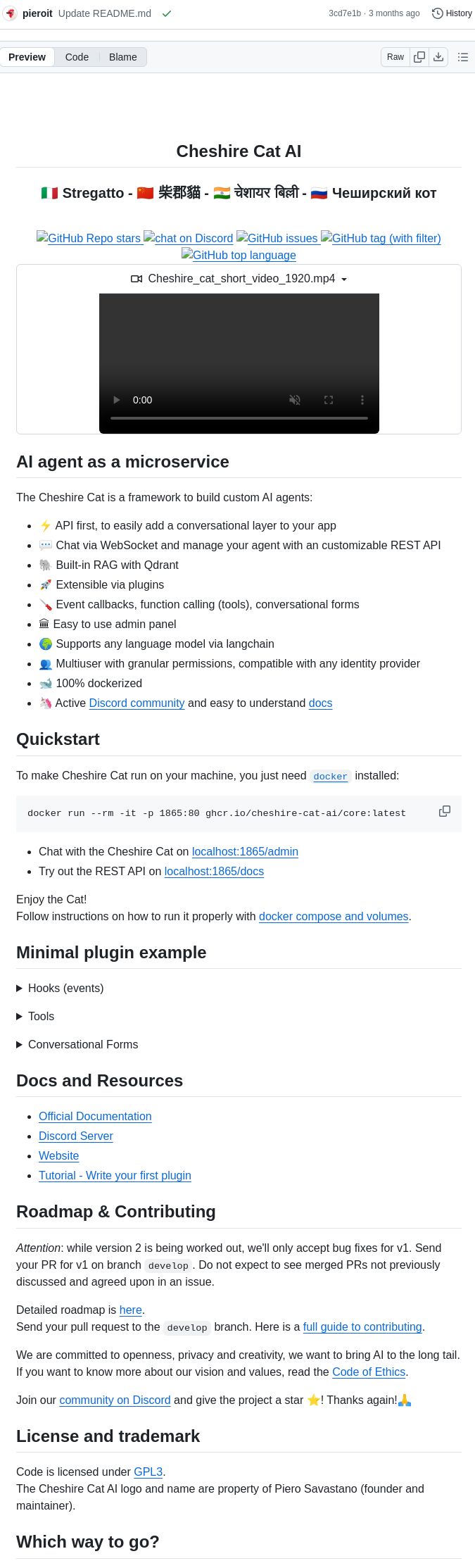
Task: Switch to the Code tab
Action: tap(77, 57)
